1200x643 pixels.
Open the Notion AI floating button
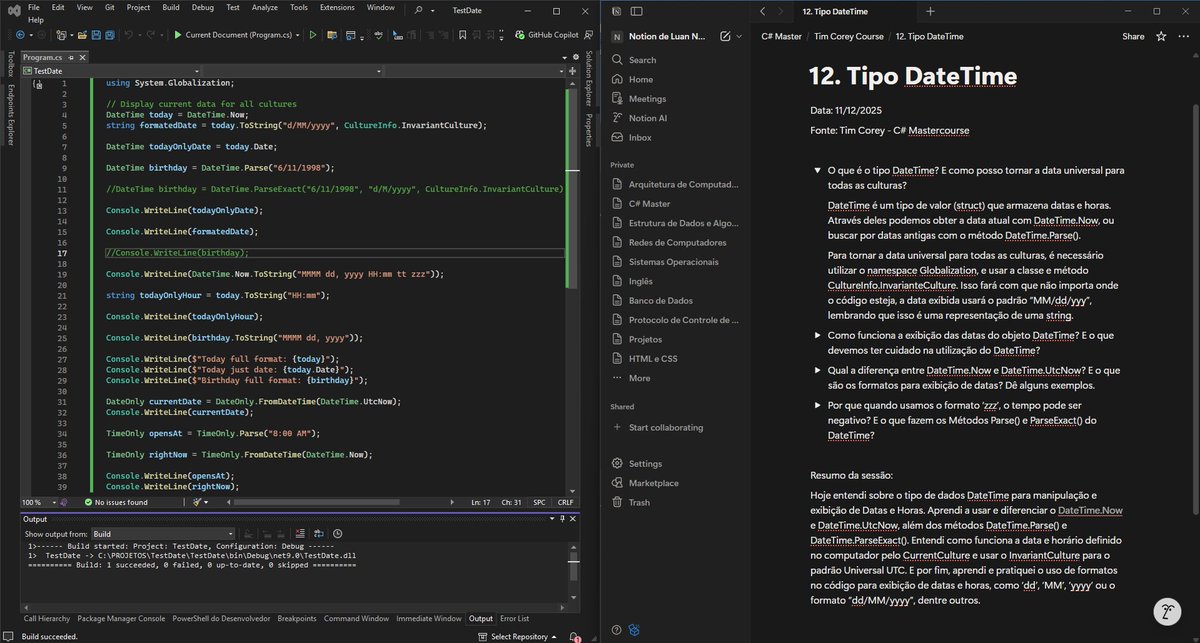tap(1166, 611)
